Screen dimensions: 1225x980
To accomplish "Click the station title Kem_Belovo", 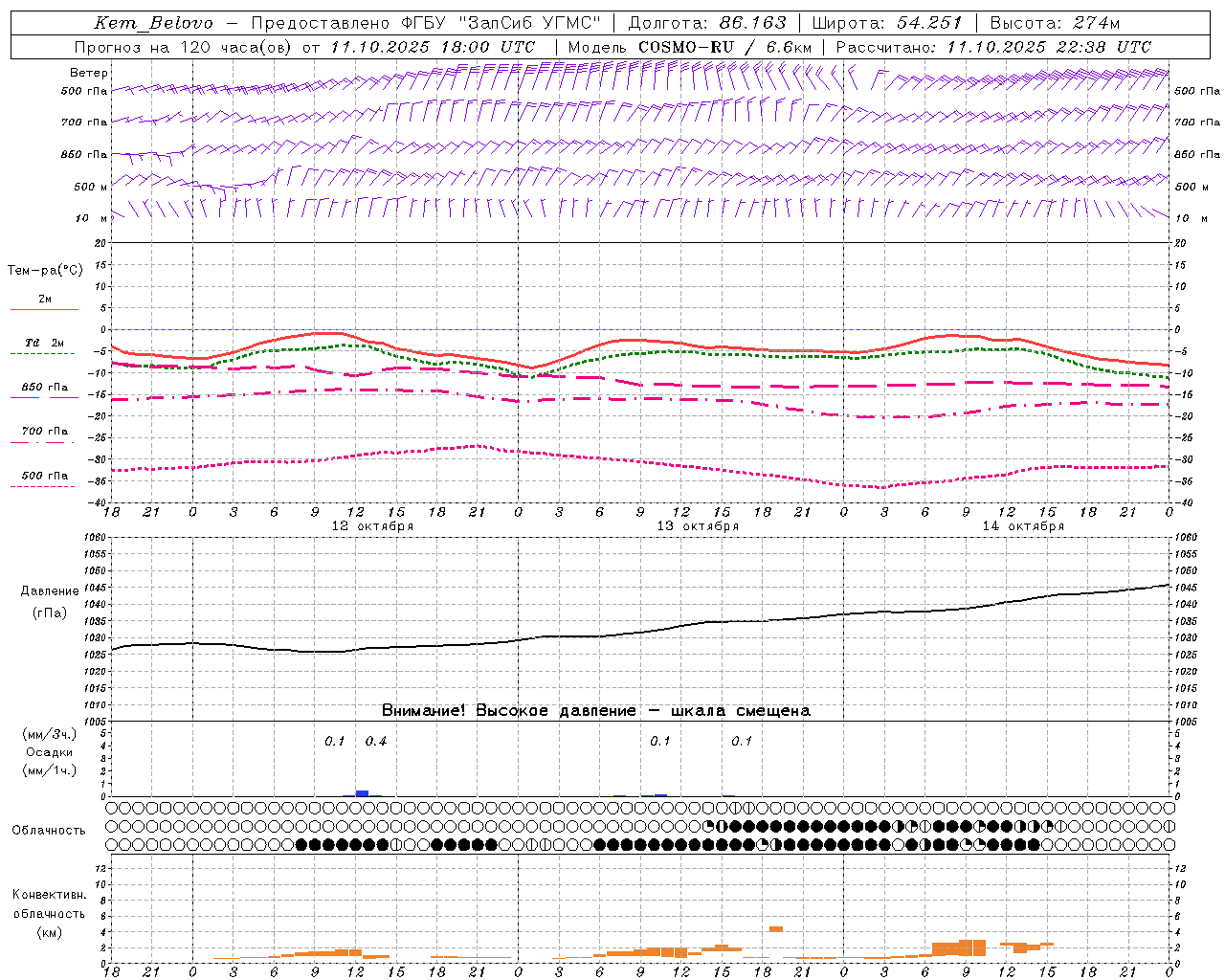I will pyautogui.click(x=153, y=23).
